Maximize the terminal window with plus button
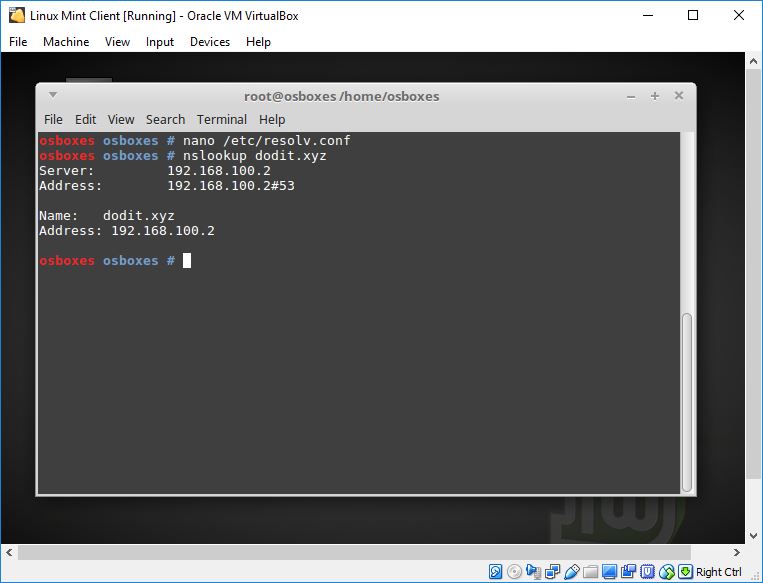 click(654, 96)
